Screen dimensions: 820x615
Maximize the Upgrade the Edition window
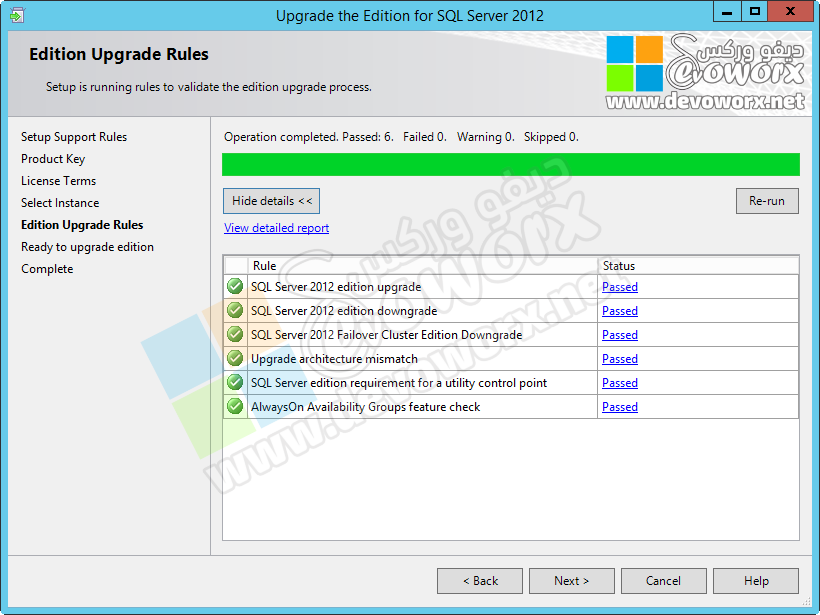coord(755,12)
